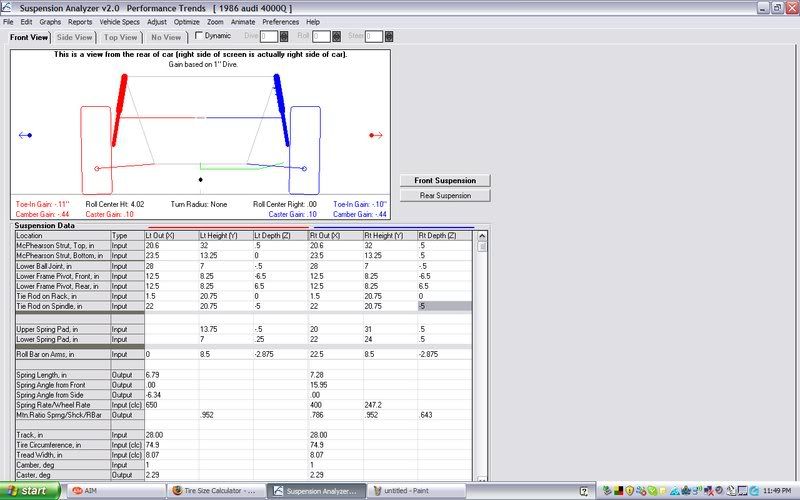800x500 pixels.
Task: Click the red right arrow in diagram
Action: [375, 135]
